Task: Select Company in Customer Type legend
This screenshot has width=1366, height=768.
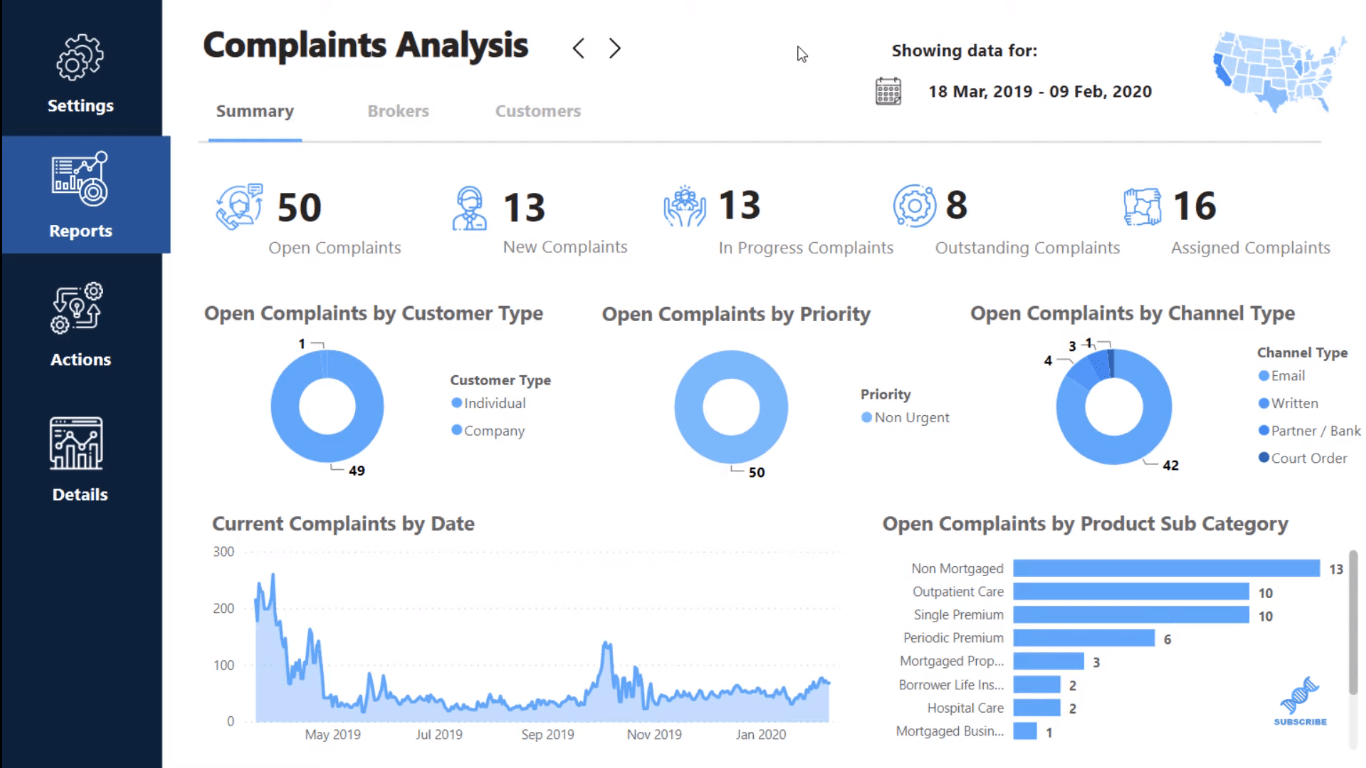Action: click(488, 431)
